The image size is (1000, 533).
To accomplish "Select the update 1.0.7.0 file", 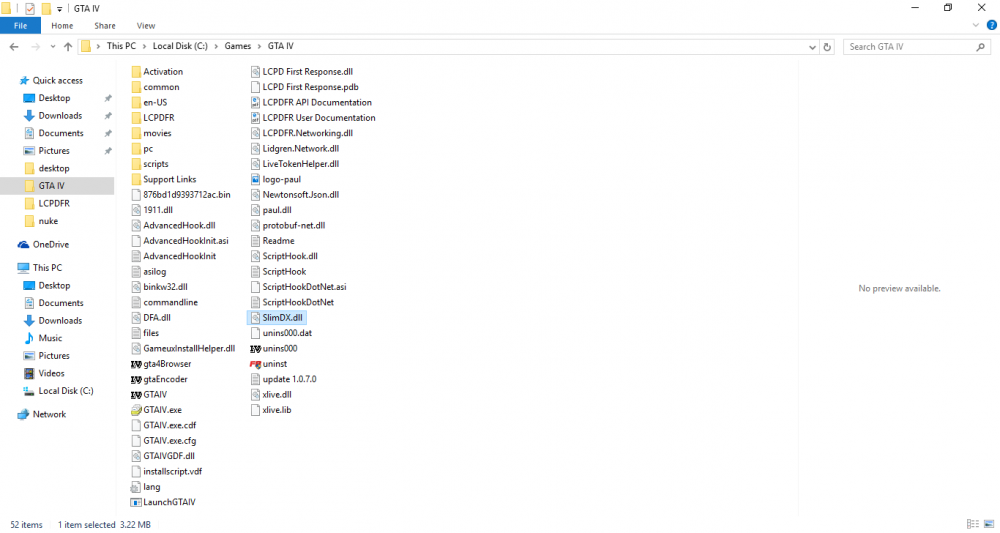I will (283, 379).
